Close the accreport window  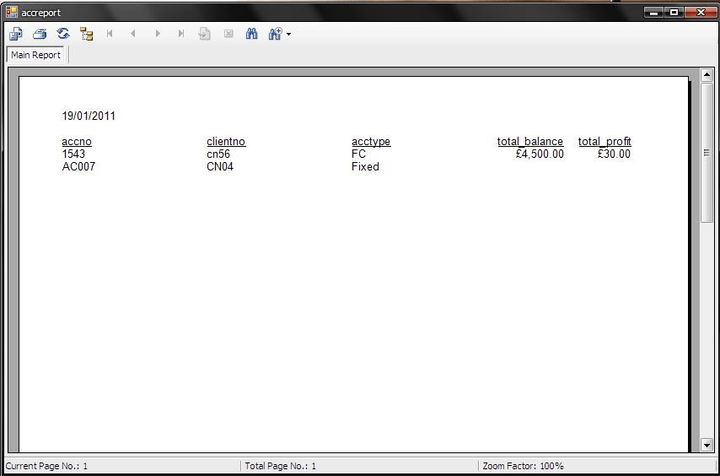(700, 12)
